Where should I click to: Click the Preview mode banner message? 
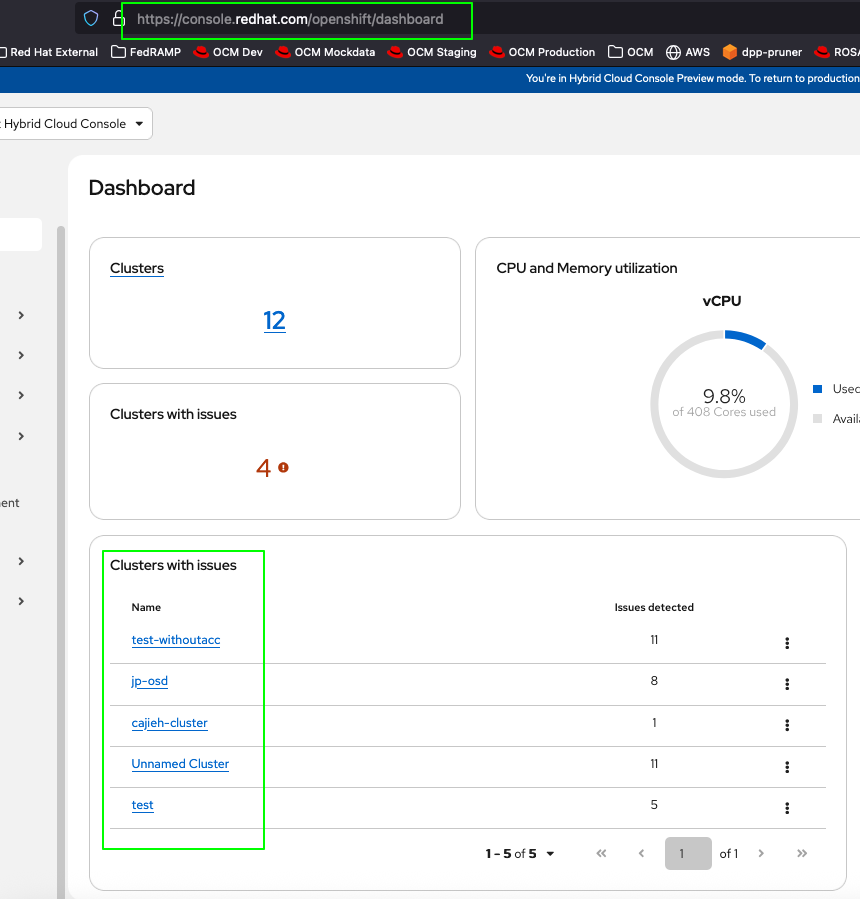[693, 78]
